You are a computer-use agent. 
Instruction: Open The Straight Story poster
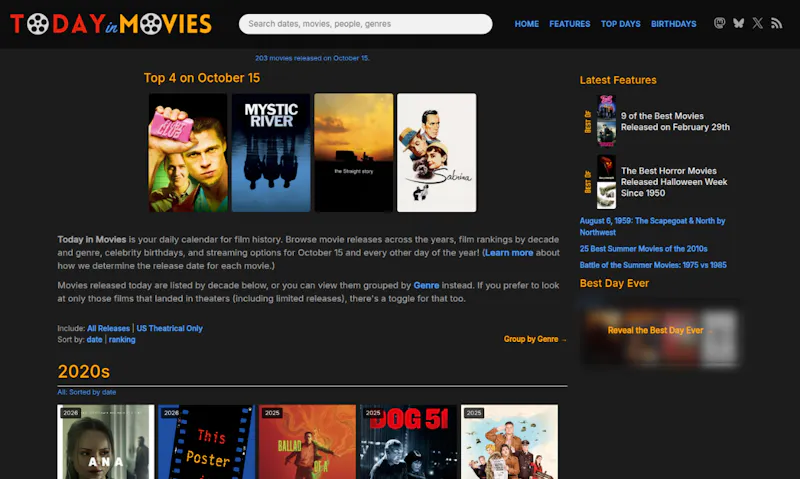(354, 153)
